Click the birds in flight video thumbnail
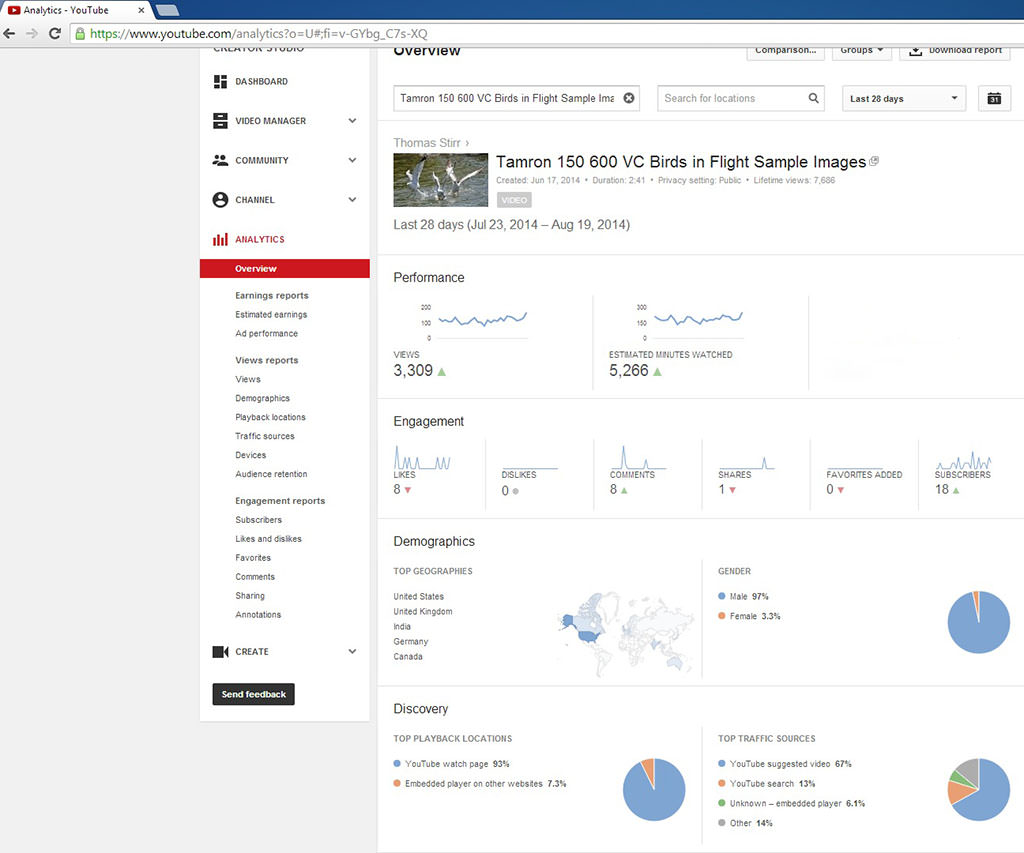 (x=440, y=180)
